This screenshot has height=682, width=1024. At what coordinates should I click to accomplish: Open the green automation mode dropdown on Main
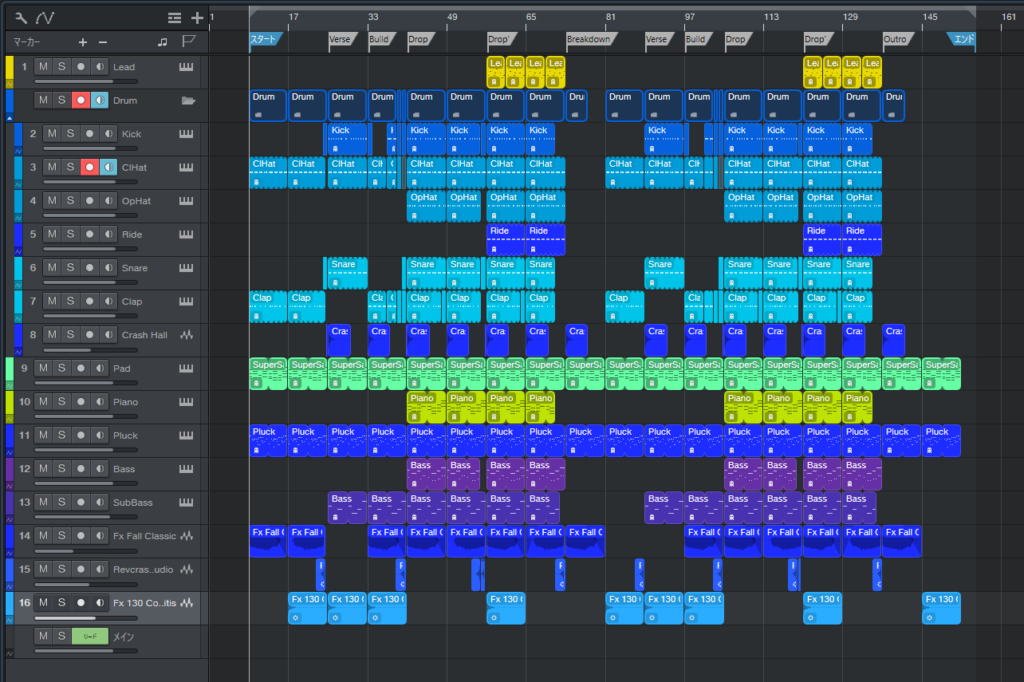tap(89, 637)
